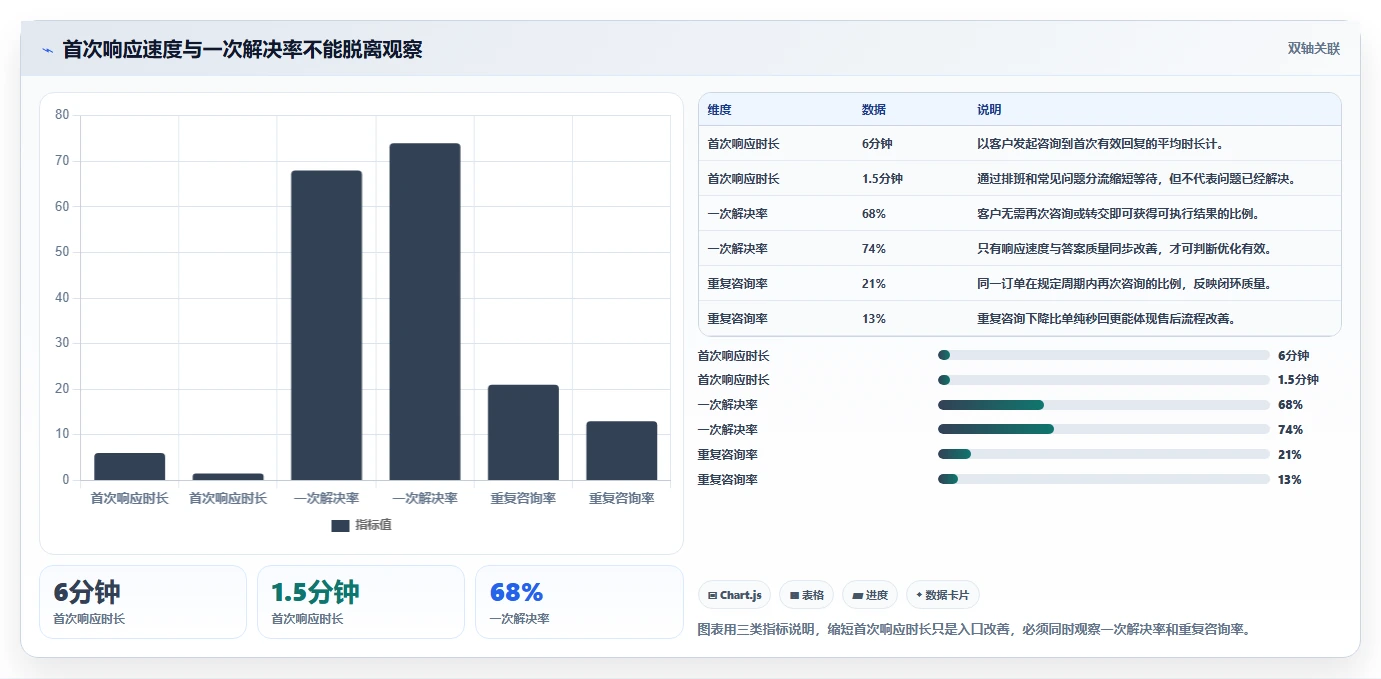The height and width of the screenshot is (679, 1381).
Task: Click the 68% cell in the table
Action: [873, 214]
